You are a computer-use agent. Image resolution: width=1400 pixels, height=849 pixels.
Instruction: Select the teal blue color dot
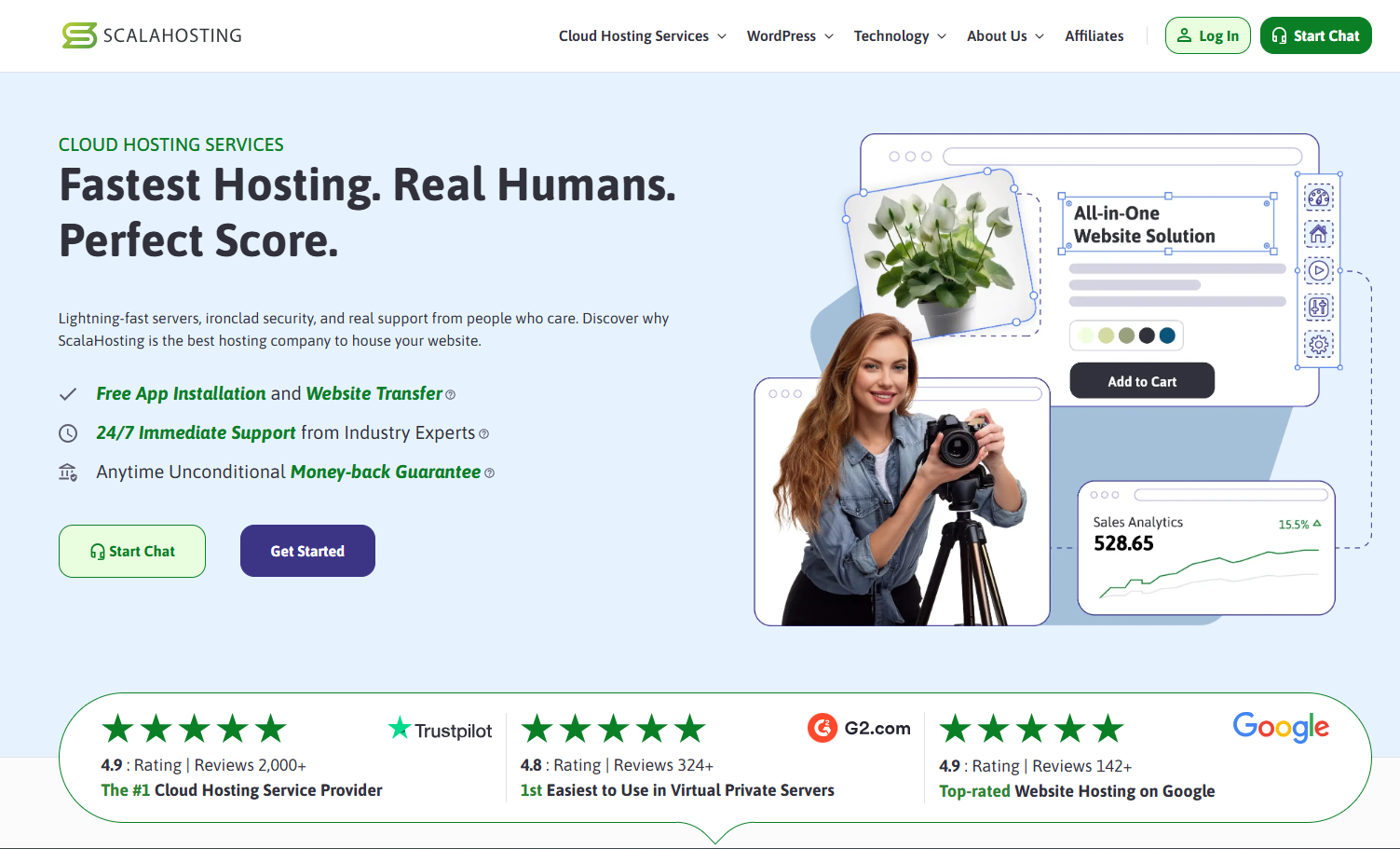pyautogui.click(x=1167, y=335)
